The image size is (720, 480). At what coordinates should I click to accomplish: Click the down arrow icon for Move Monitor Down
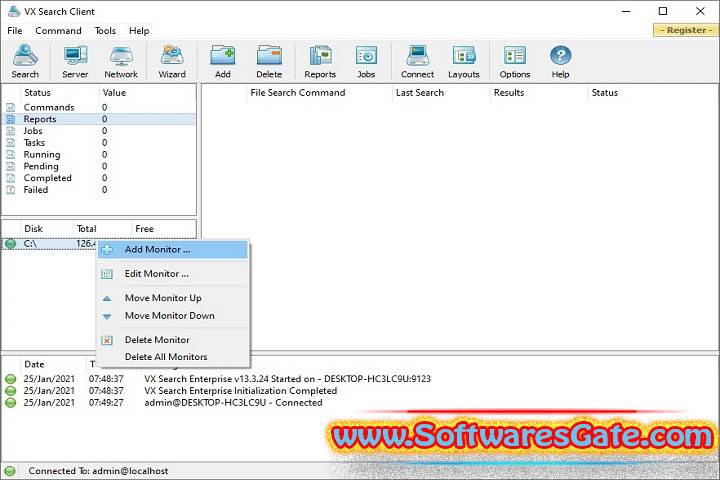(x=107, y=316)
